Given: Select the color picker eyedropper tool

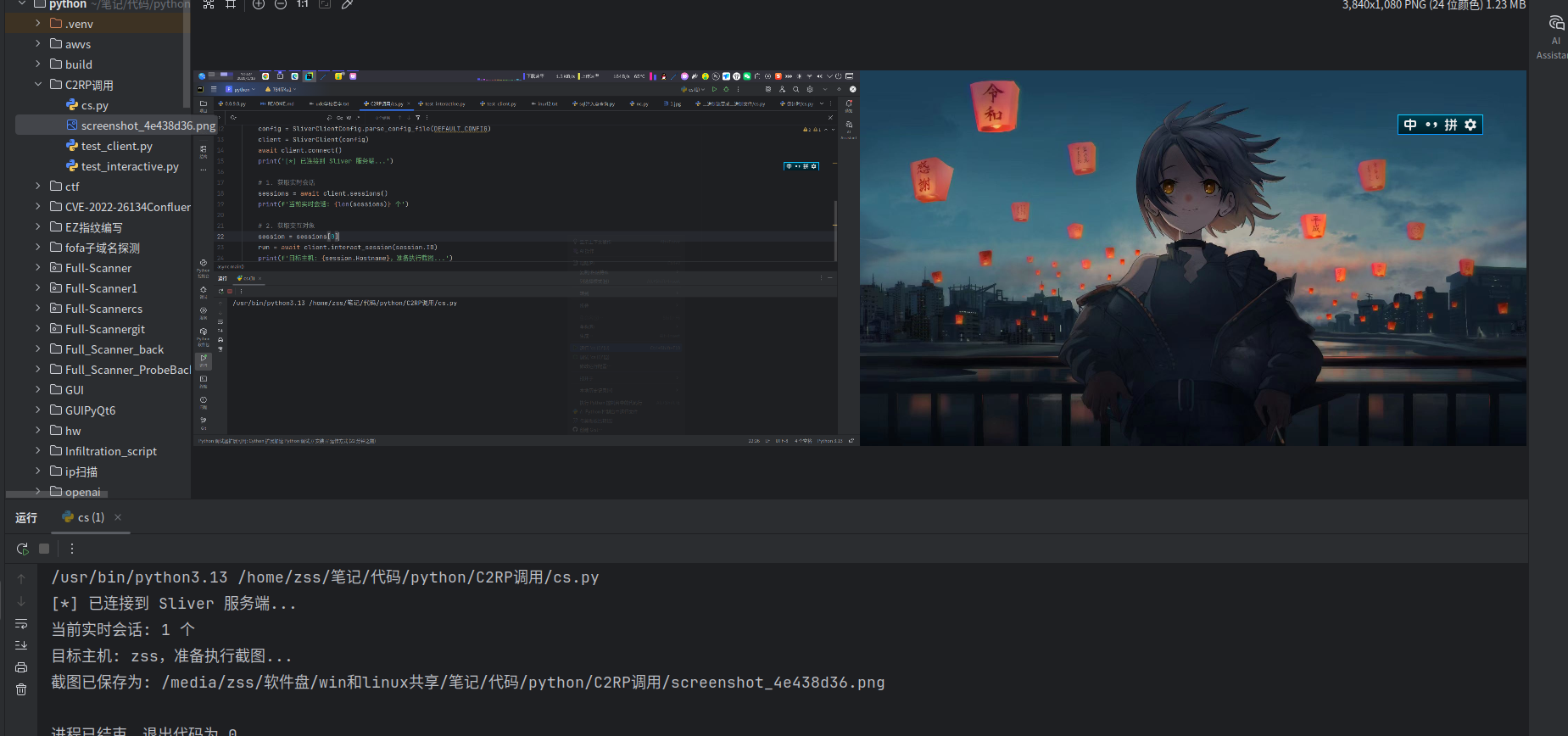Looking at the screenshot, I should [x=347, y=4].
